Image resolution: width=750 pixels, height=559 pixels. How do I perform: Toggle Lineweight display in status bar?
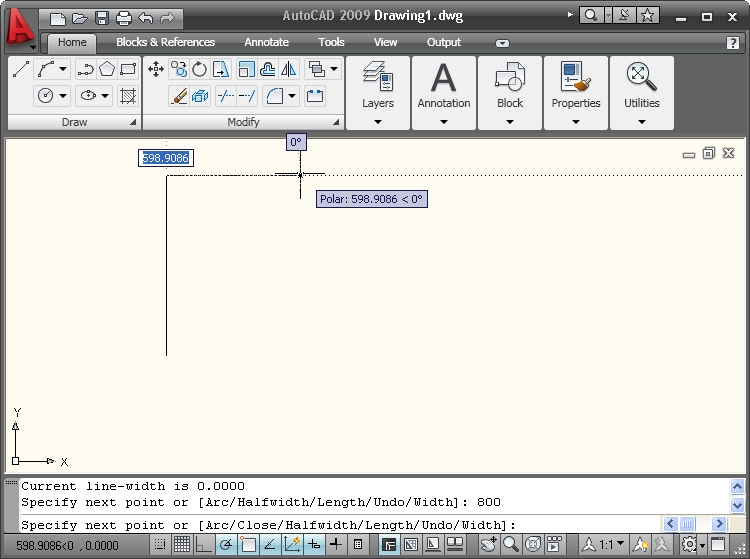point(336,544)
